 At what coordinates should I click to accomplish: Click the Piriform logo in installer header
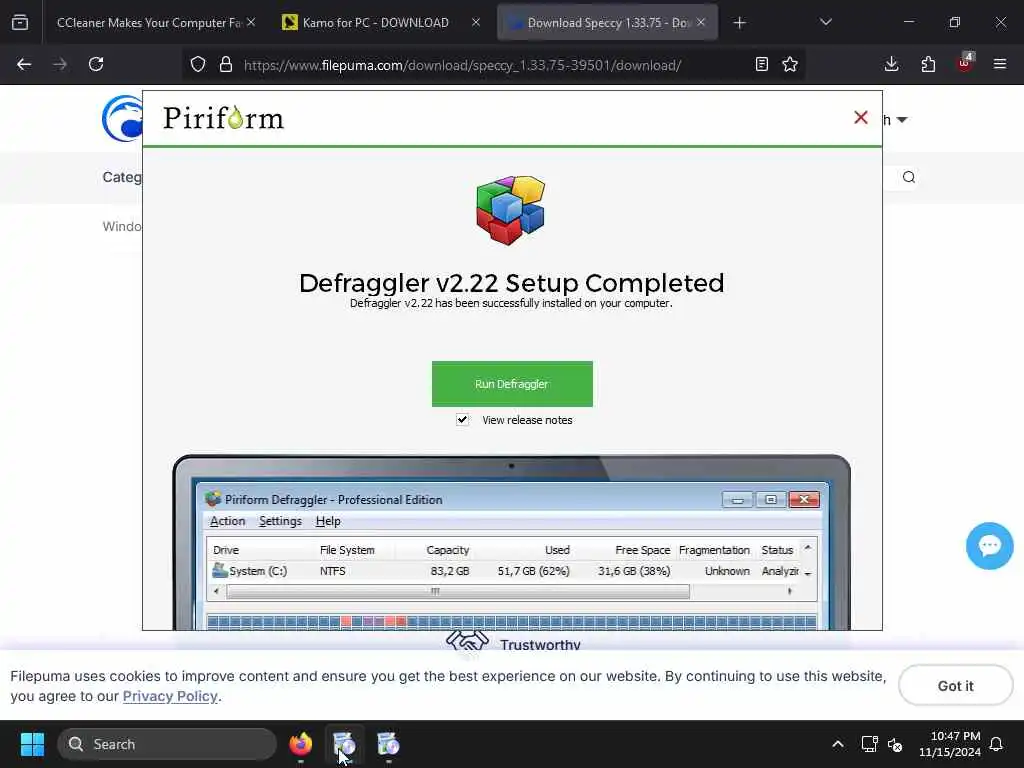coord(223,118)
